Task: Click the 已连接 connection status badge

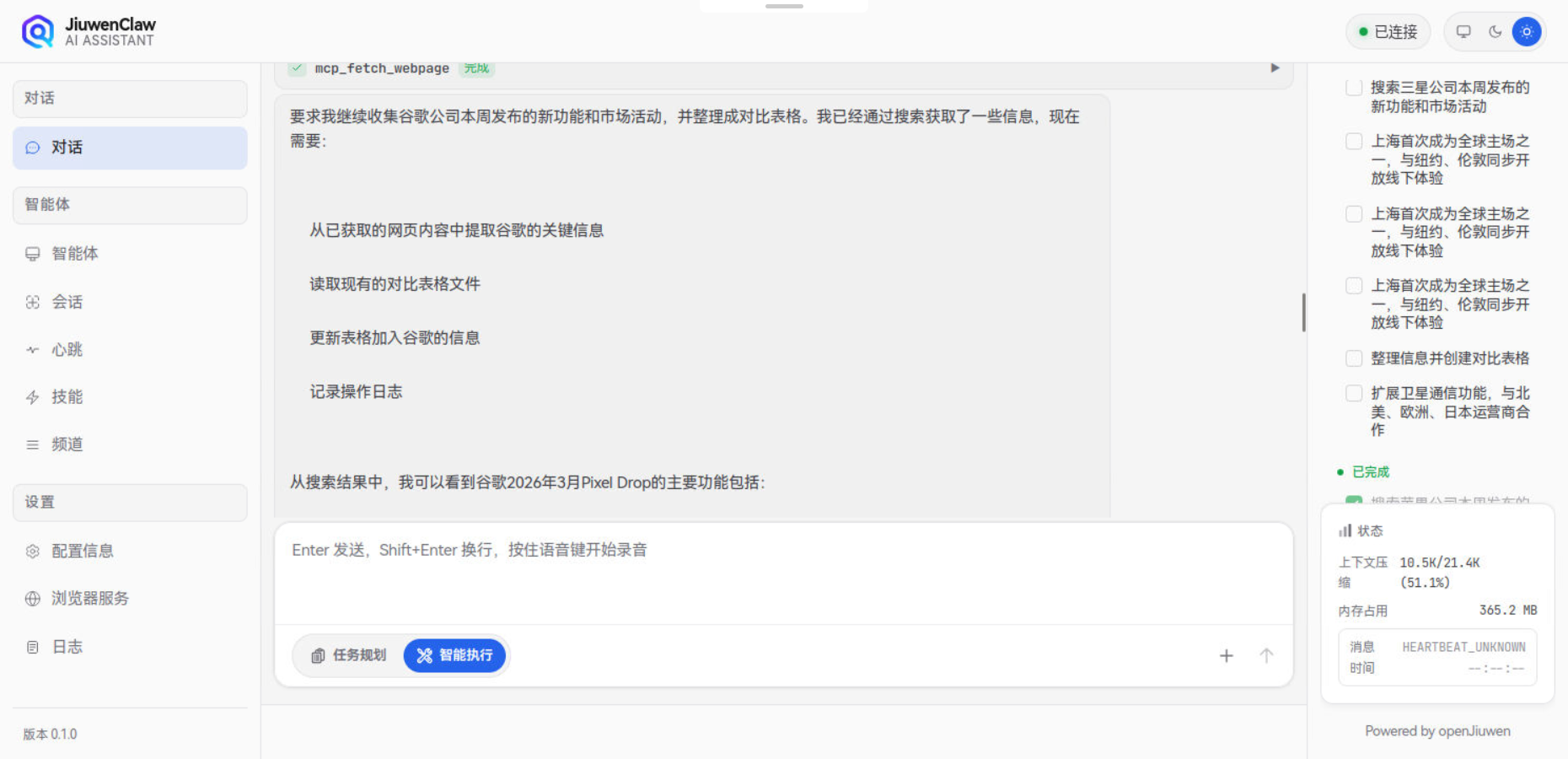Action: coord(1388,32)
